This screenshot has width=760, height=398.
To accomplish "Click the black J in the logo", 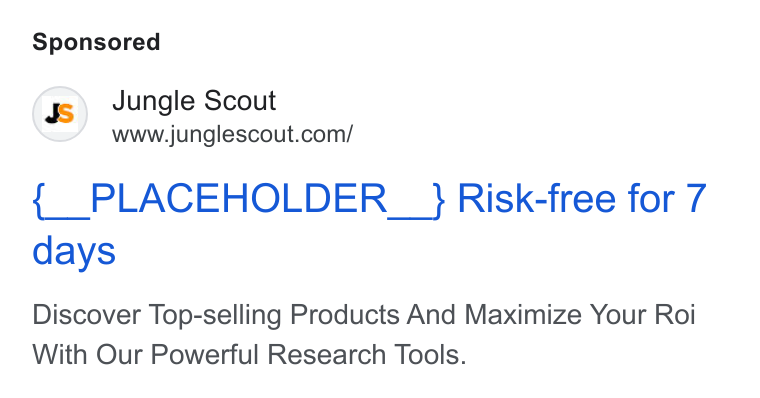I will [x=52, y=114].
